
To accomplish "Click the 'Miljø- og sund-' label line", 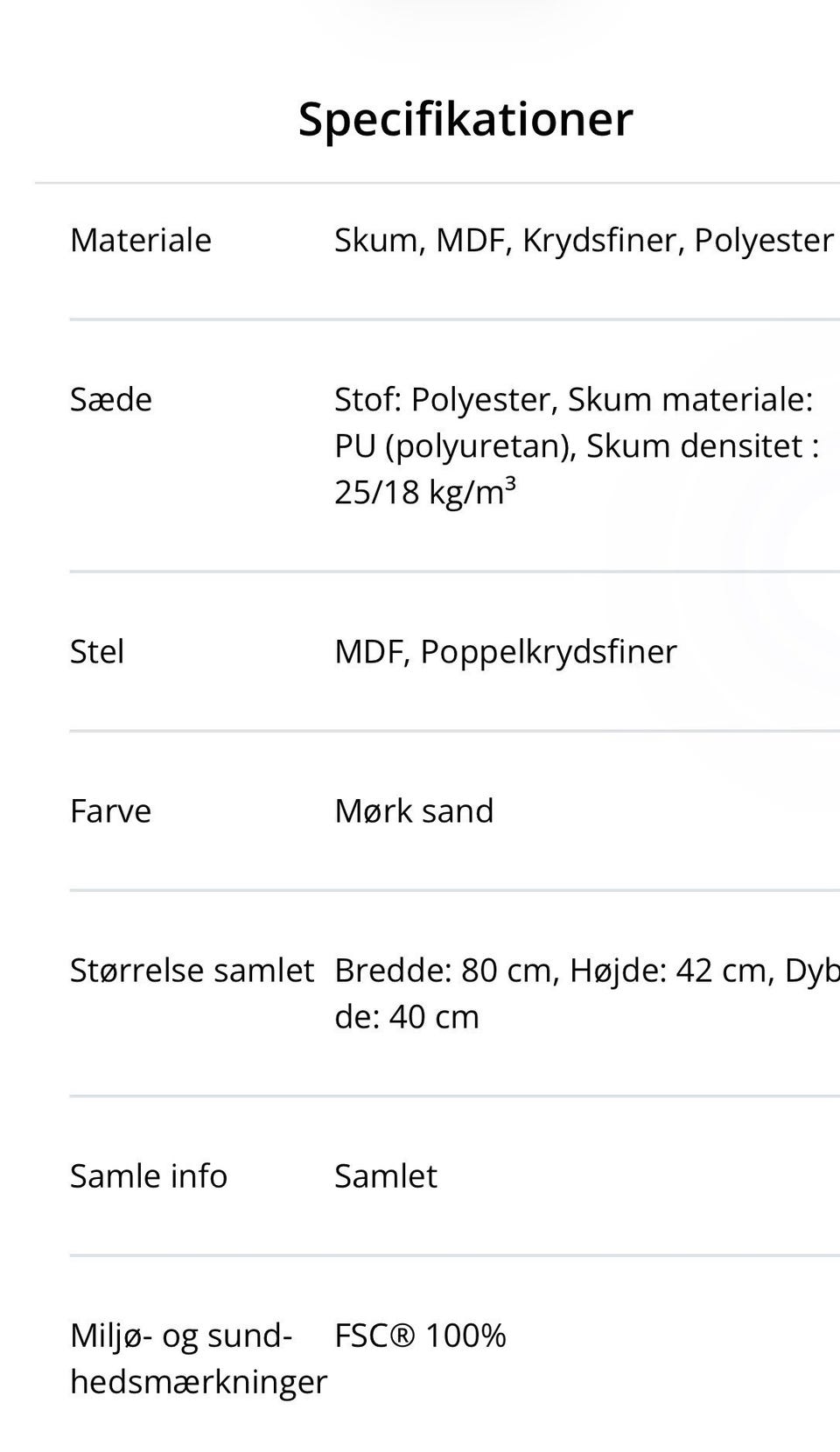I will tap(180, 1336).
